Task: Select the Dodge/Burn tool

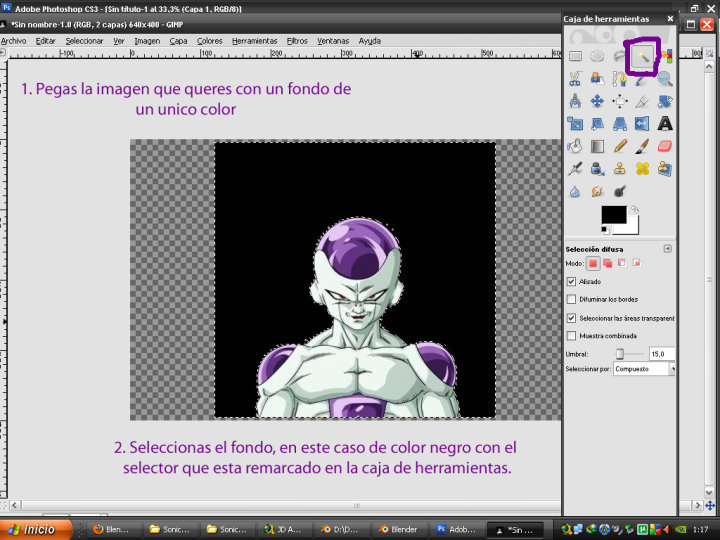Action: pyautogui.click(x=619, y=191)
